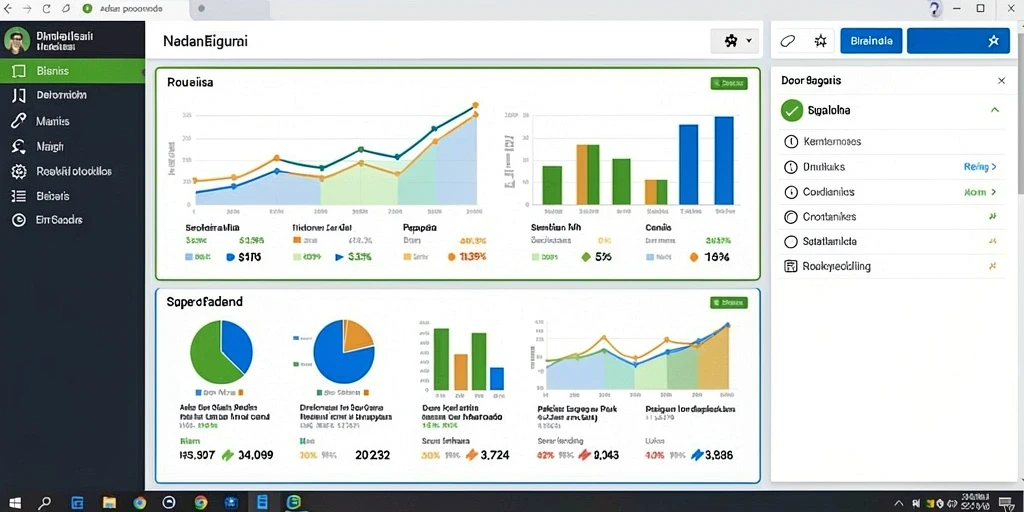Toggle the green Sigaloha checkmark

pyautogui.click(x=792, y=110)
